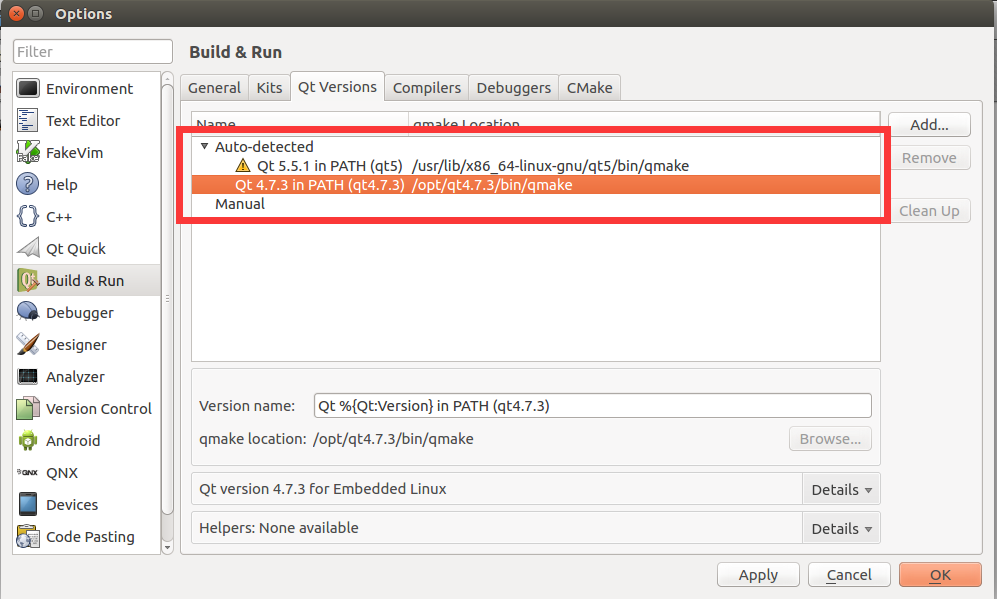The width and height of the screenshot is (997, 599).
Task: Click the QNX sidebar icon
Action: tap(27, 472)
